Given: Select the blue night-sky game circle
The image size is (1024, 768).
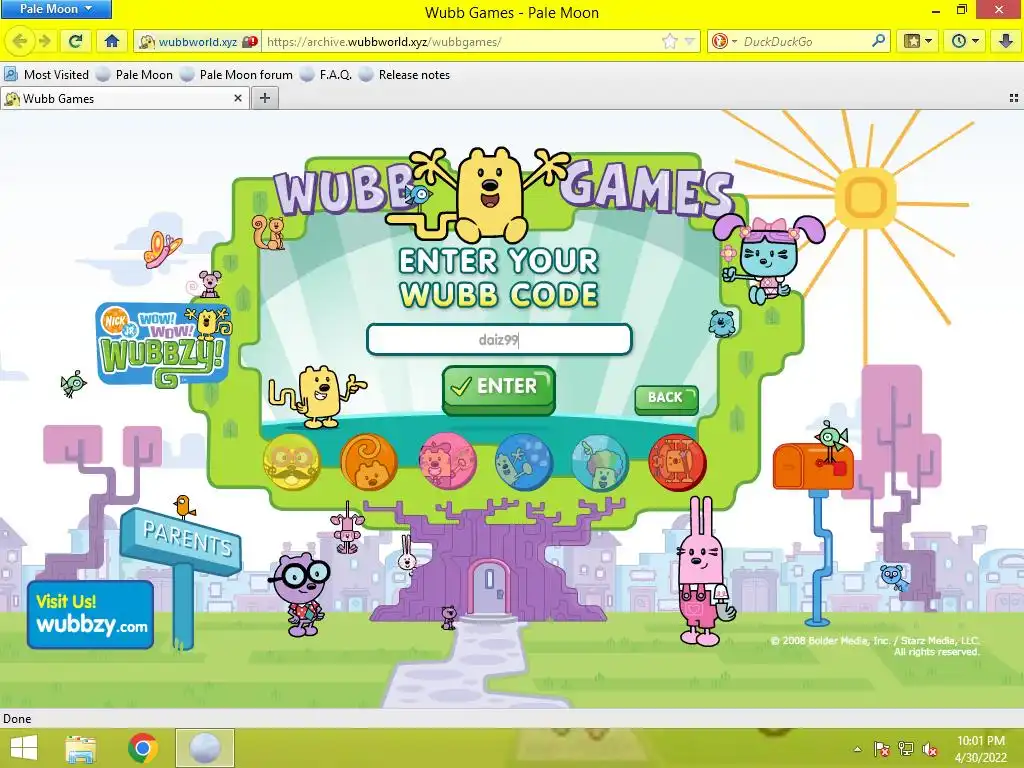Looking at the screenshot, I should [x=524, y=463].
